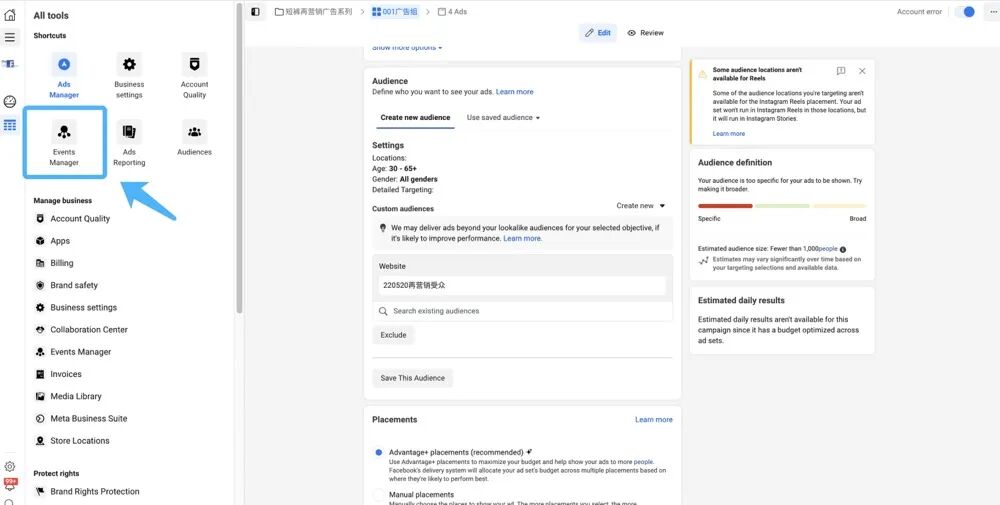
Task: Toggle the side panel icon in breadcrumb bar
Action: 255,11
